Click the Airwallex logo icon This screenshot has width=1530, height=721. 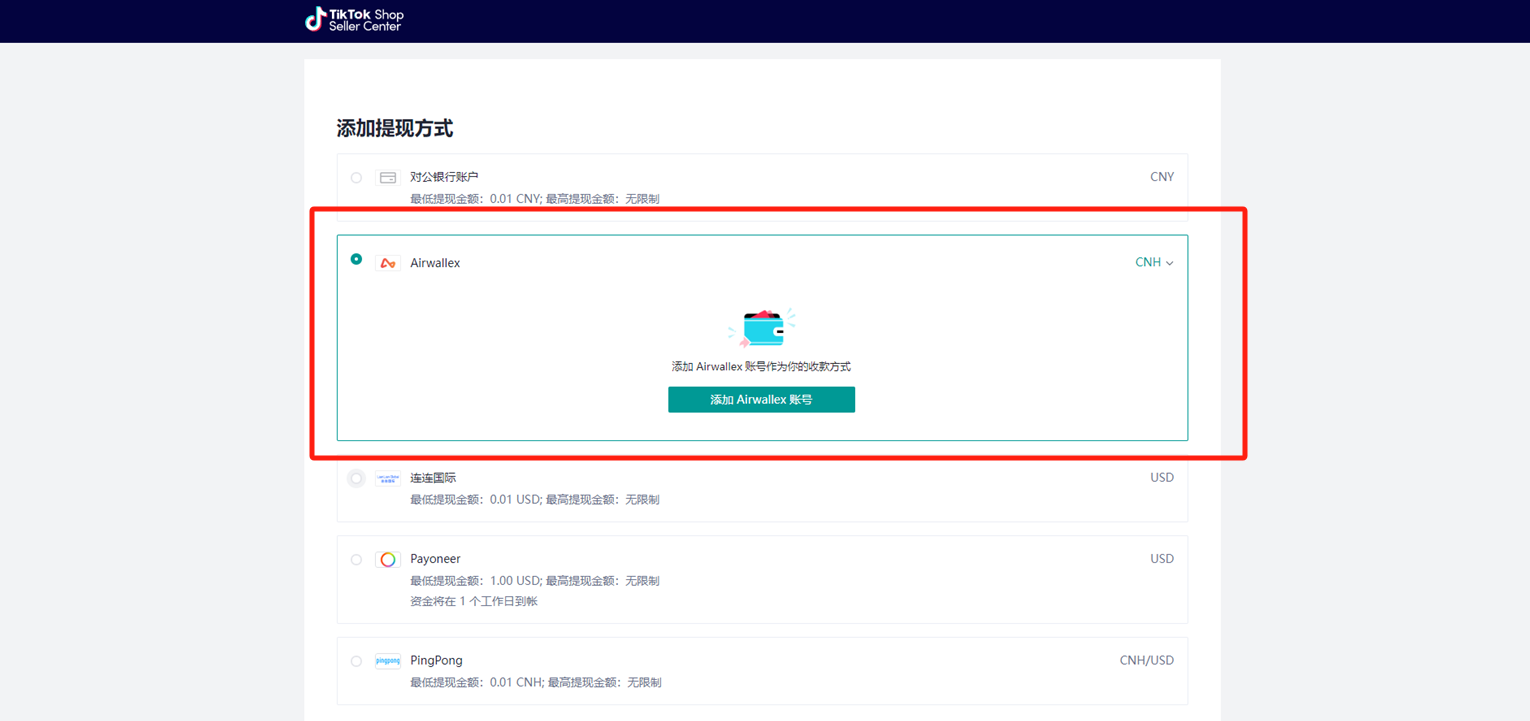(388, 263)
